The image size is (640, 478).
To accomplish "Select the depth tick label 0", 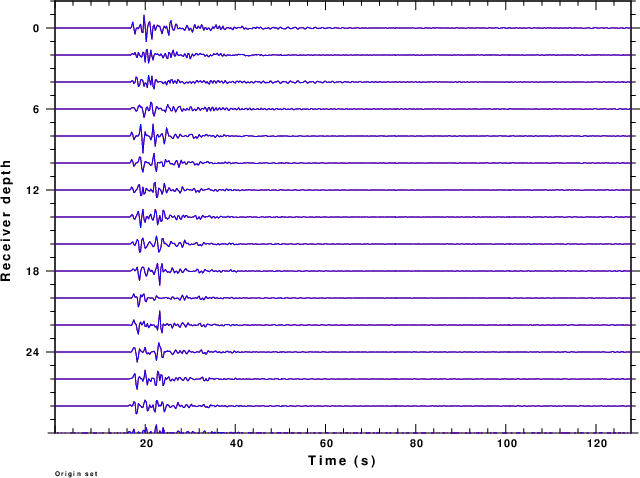I will pos(36,28).
